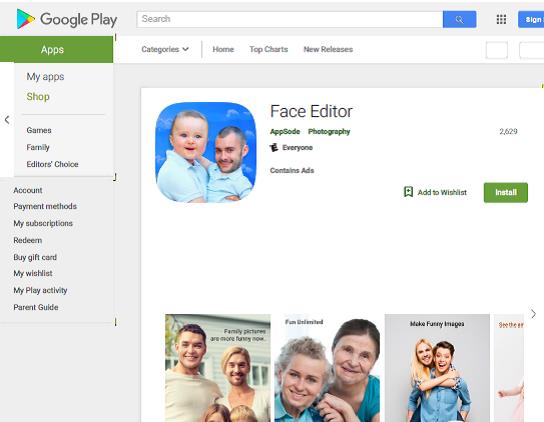The height and width of the screenshot is (422, 544).
Task: Open My apps in sidebar
Action: [45, 76]
